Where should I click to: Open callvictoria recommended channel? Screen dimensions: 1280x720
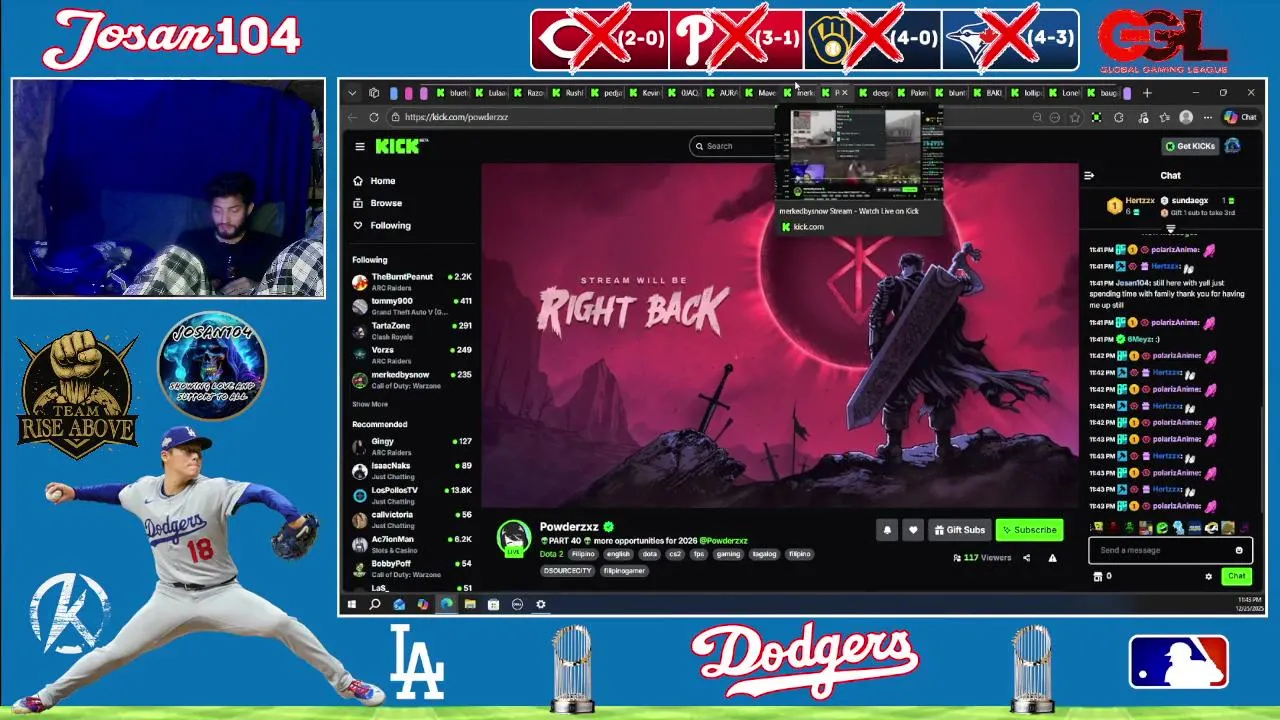pyautogui.click(x=411, y=519)
